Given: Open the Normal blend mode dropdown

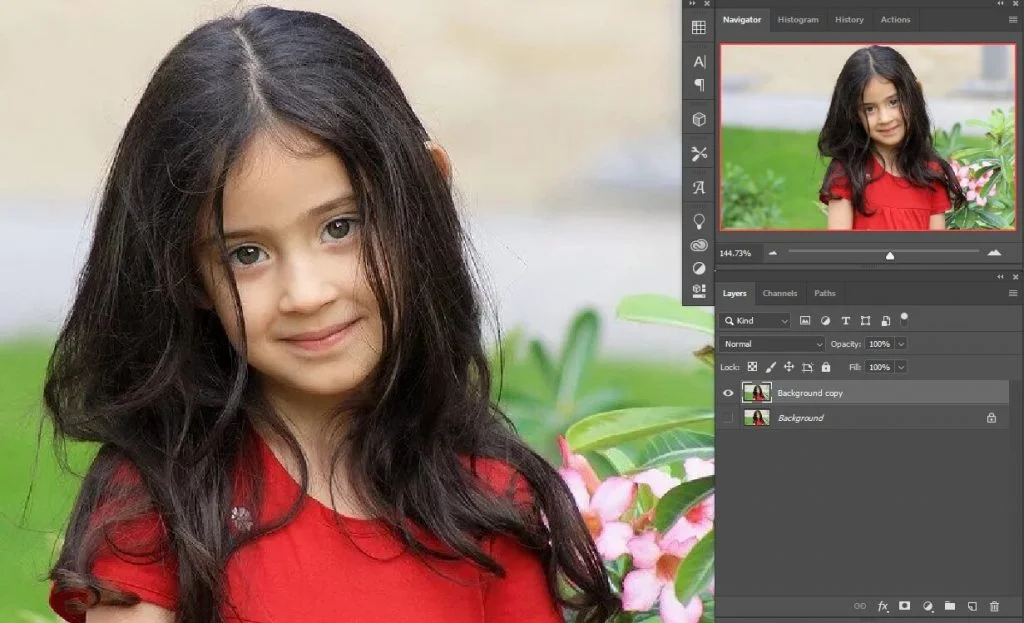Looking at the screenshot, I should point(772,343).
